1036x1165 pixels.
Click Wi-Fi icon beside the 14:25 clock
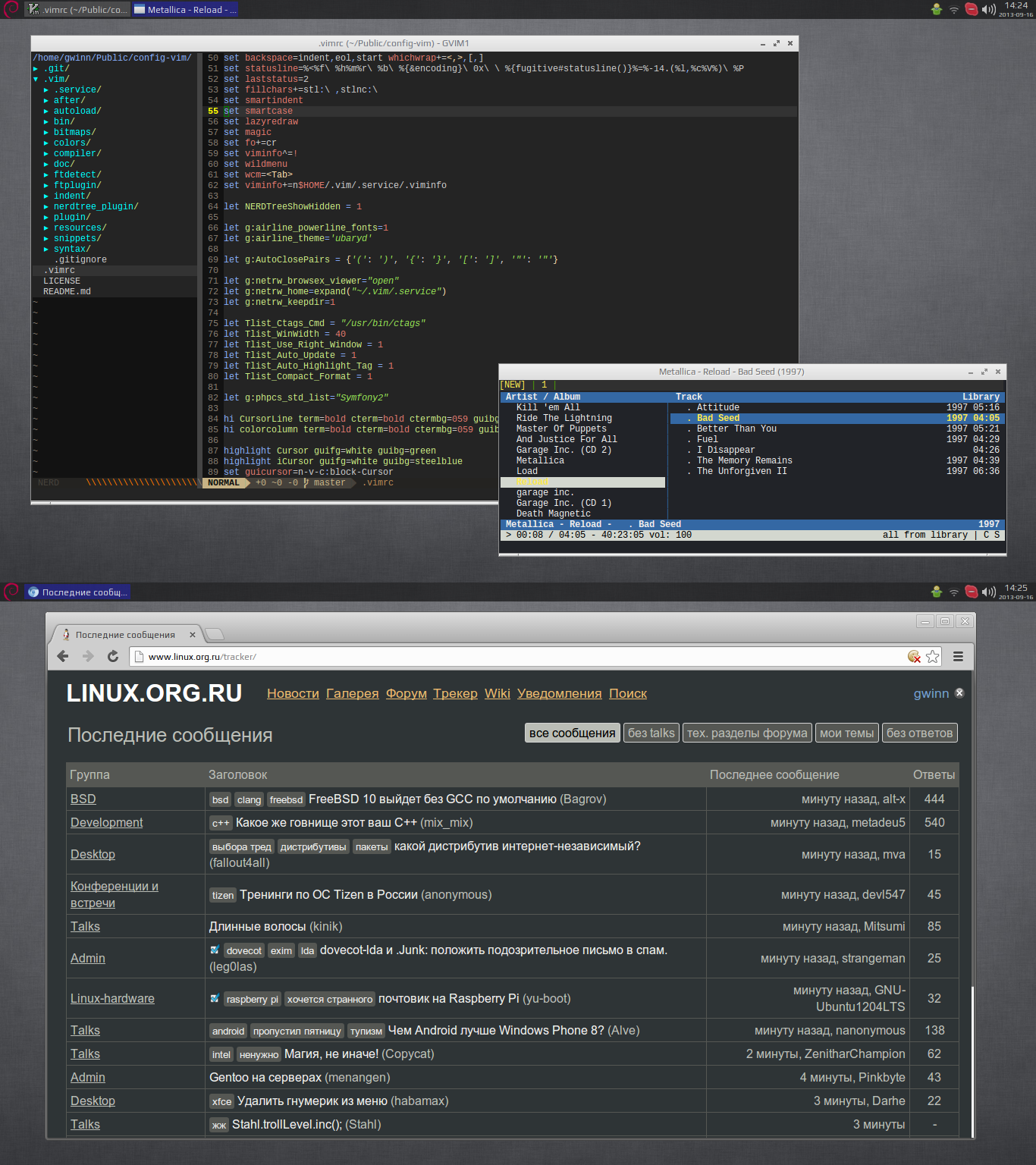954,592
